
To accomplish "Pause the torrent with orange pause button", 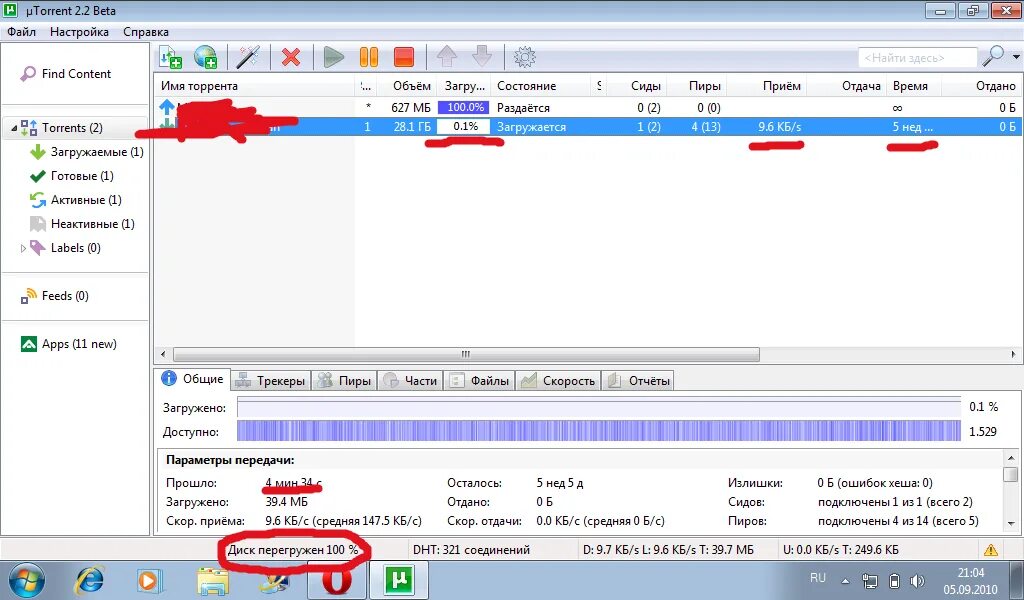I will tap(369, 57).
